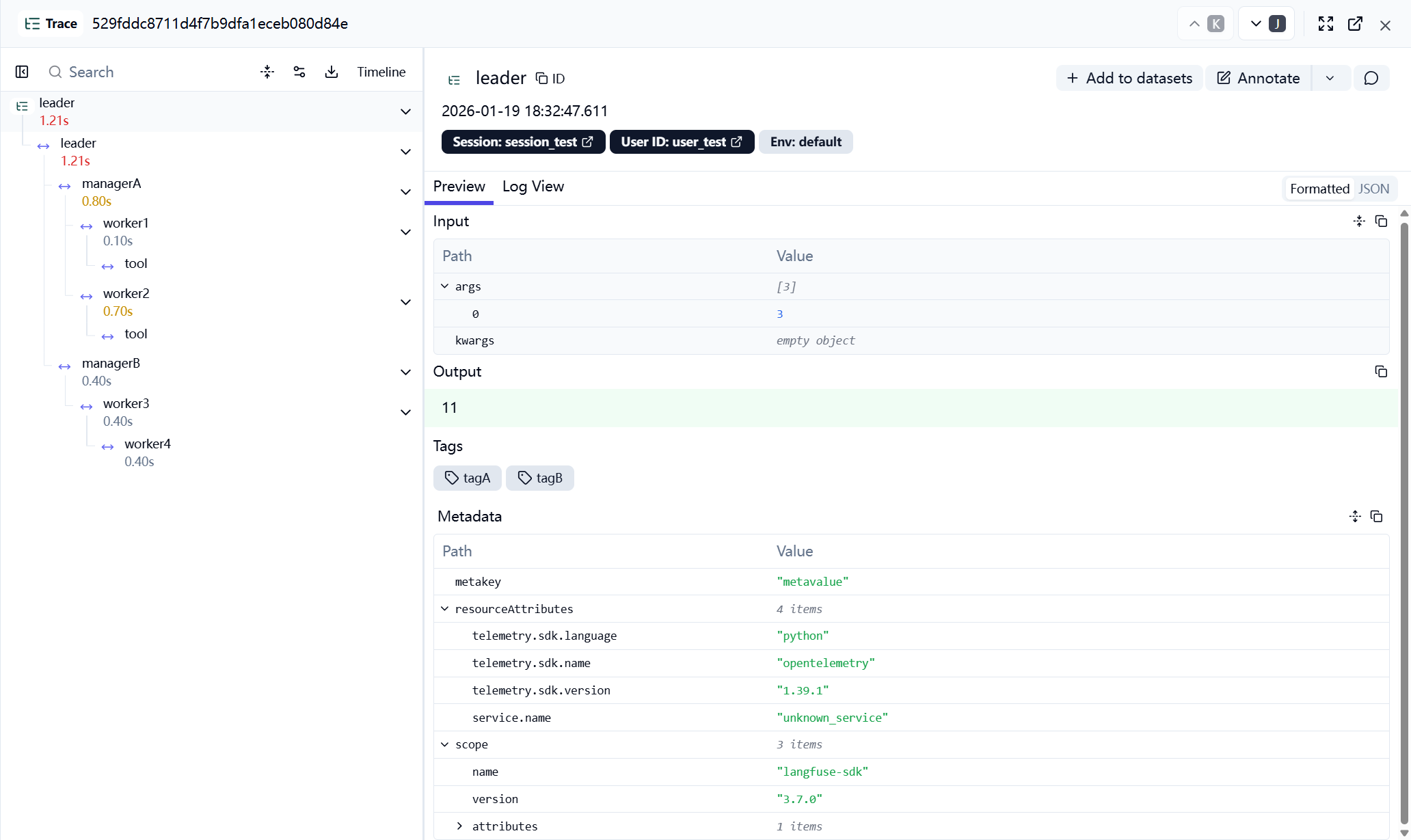Copy the leader observation ID

click(550, 79)
